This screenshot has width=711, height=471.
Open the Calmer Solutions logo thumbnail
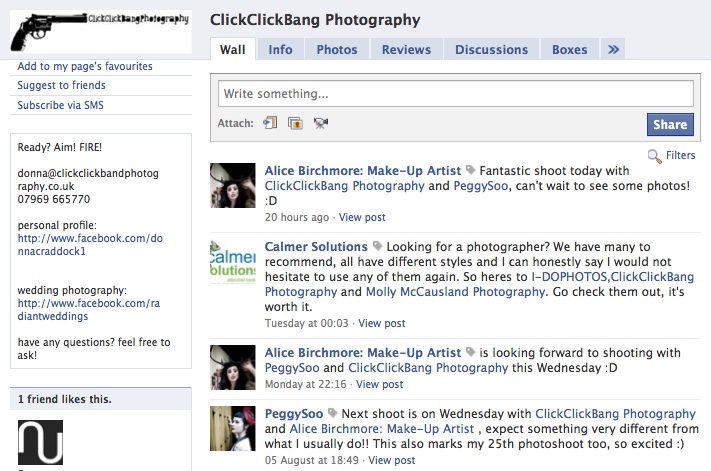pos(233,262)
